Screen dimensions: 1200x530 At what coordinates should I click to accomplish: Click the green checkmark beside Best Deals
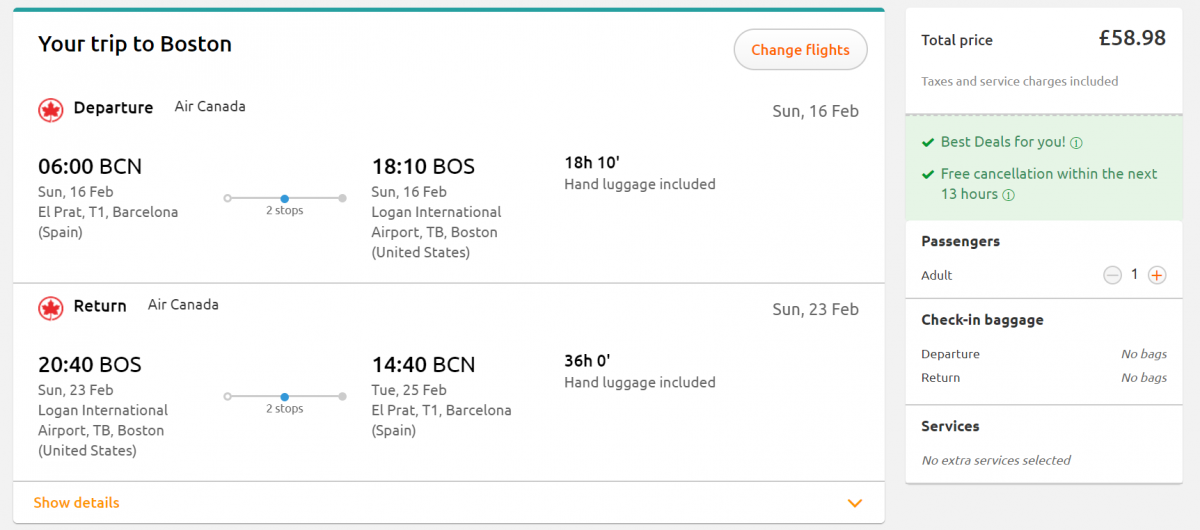(x=929, y=143)
